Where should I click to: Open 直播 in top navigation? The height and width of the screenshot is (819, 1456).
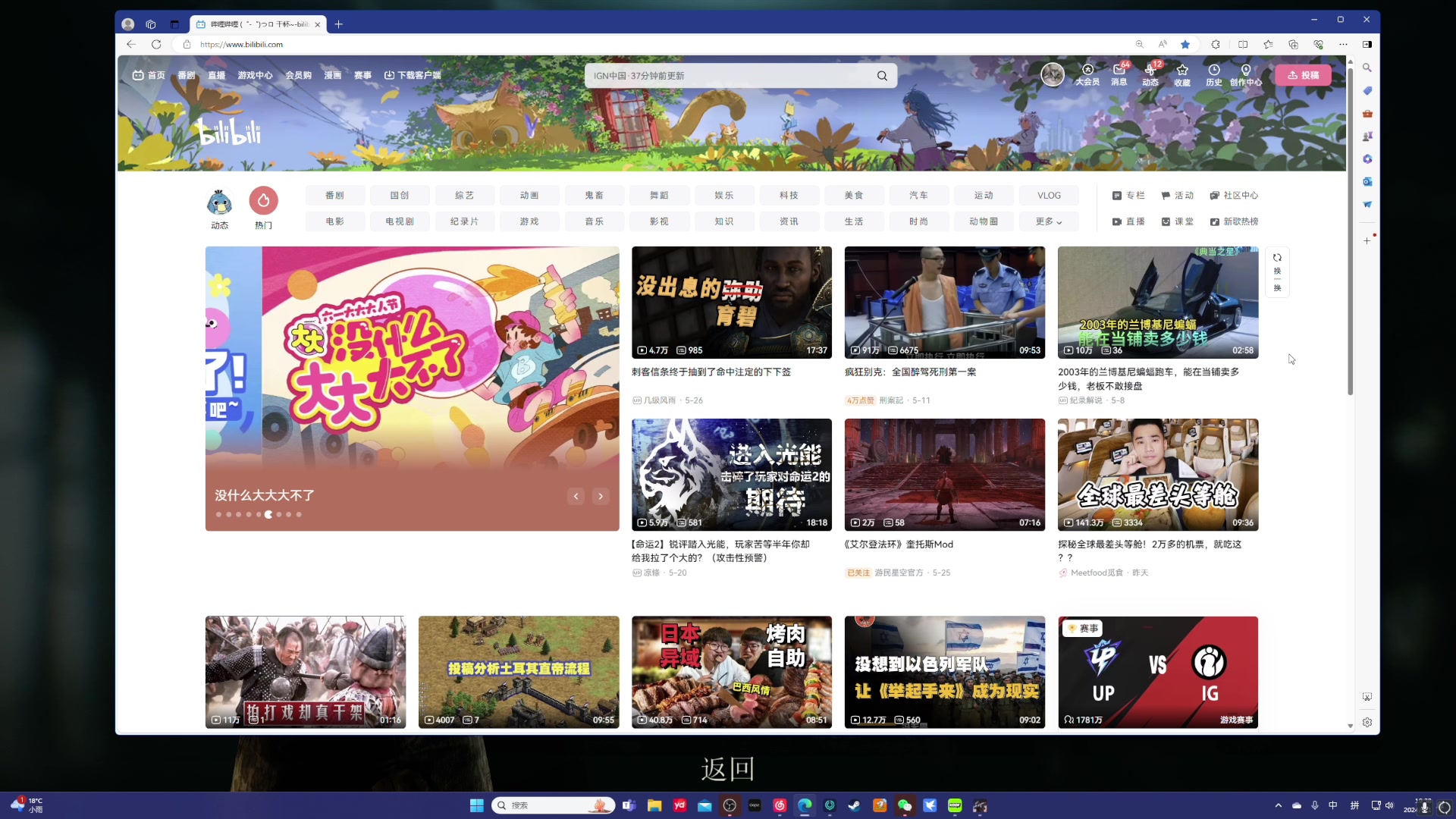point(217,75)
